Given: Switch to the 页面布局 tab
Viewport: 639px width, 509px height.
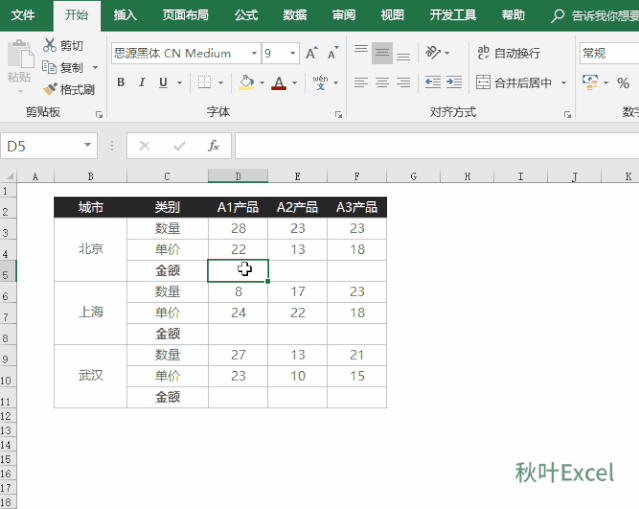Looking at the screenshot, I should coord(185,15).
